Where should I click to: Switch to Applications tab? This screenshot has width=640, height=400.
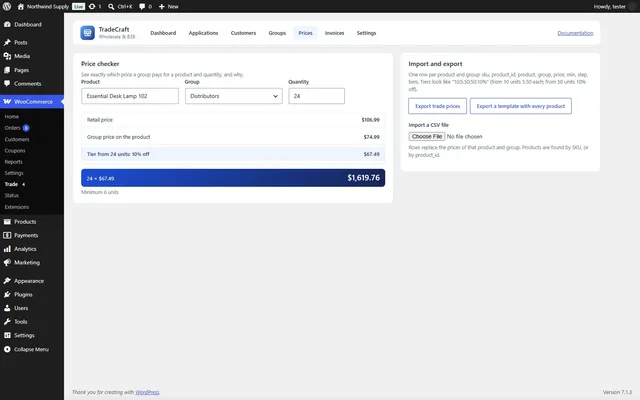(x=203, y=33)
